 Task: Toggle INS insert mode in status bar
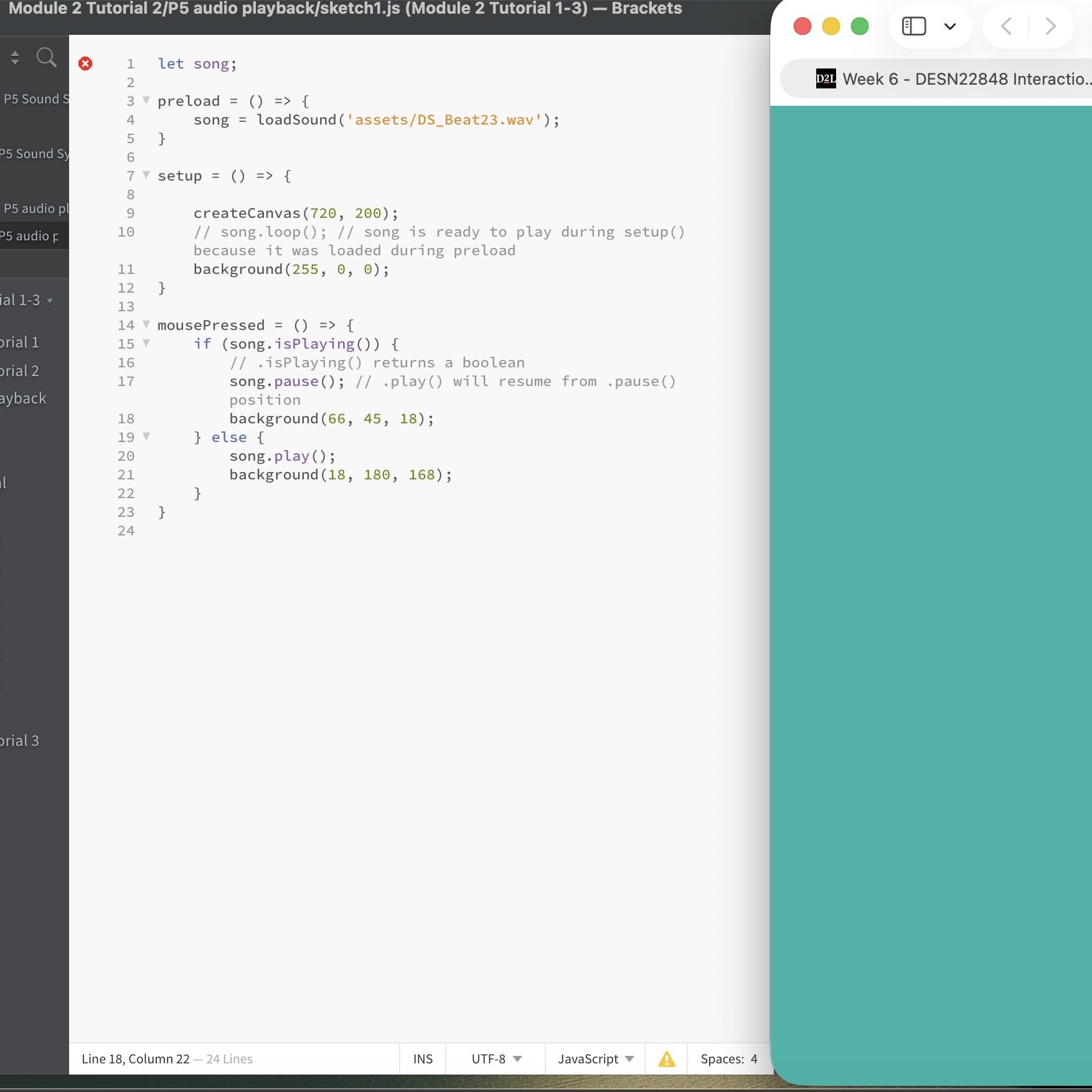pyautogui.click(x=423, y=1059)
